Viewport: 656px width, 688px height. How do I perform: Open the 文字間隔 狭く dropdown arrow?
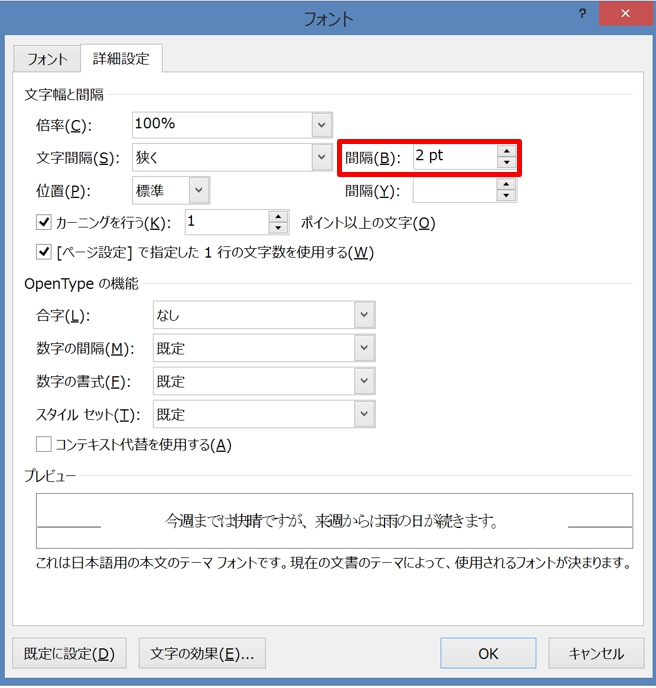(x=322, y=157)
